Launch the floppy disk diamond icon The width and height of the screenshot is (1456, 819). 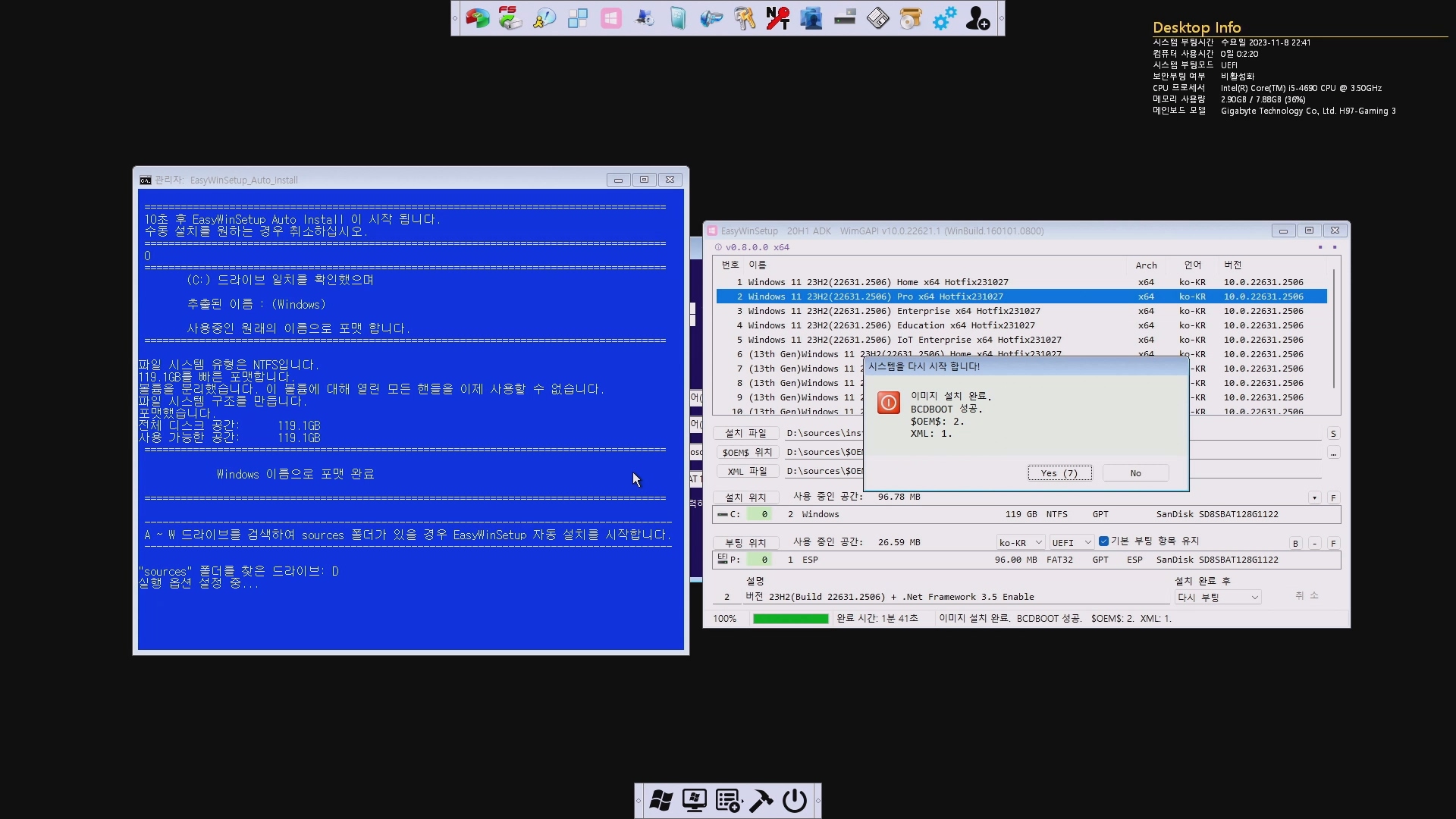[x=878, y=18]
